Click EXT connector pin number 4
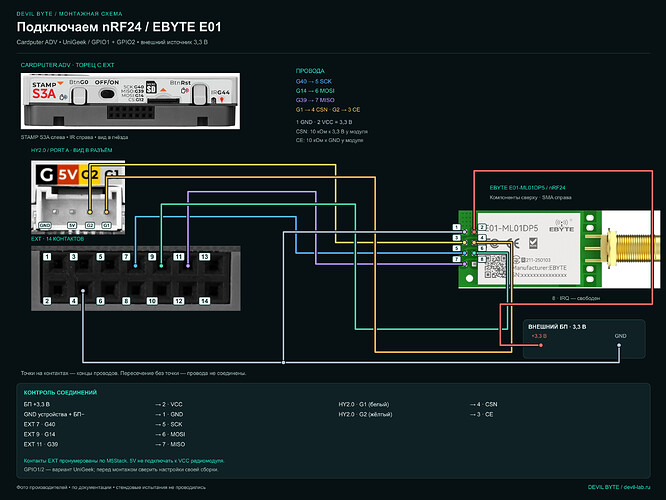This screenshot has width=666, height=500. pyautogui.click(x=73, y=301)
